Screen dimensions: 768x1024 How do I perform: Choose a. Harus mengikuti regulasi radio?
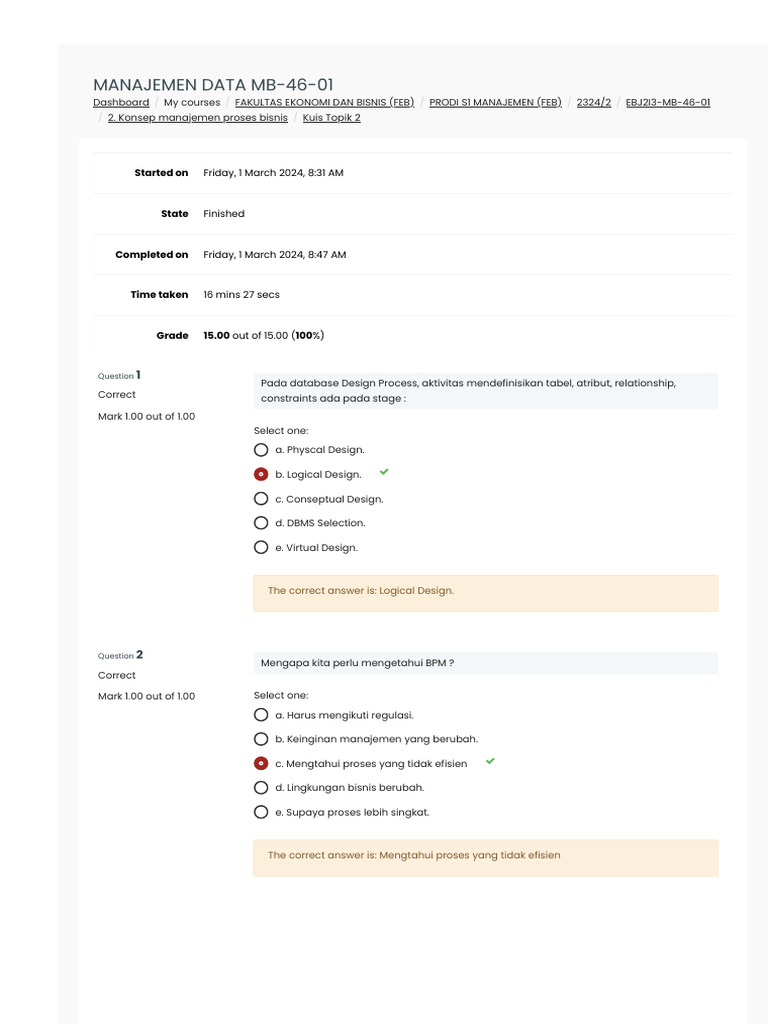pyautogui.click(x=261, y=715)
